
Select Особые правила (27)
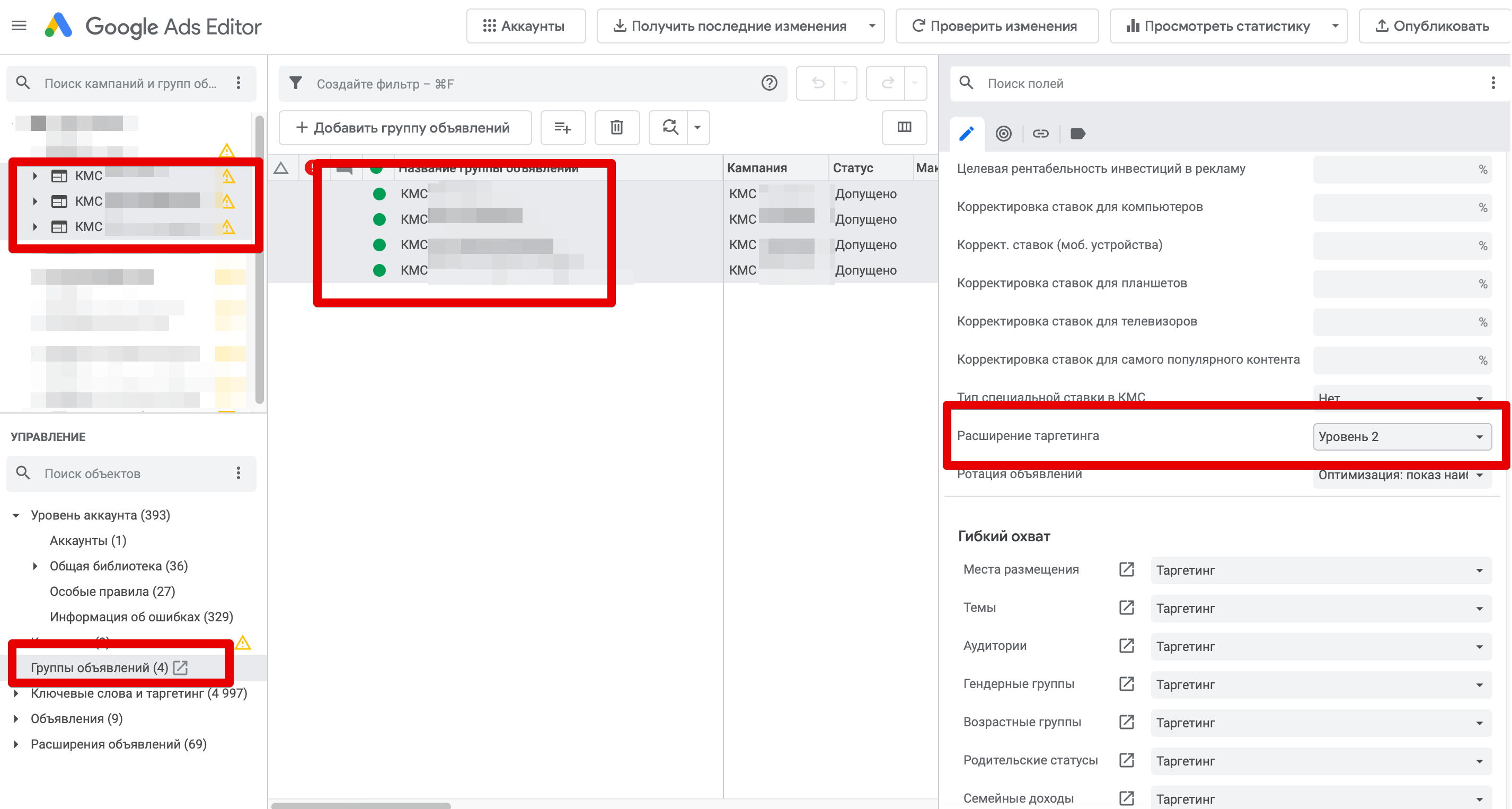coord(112,591)
